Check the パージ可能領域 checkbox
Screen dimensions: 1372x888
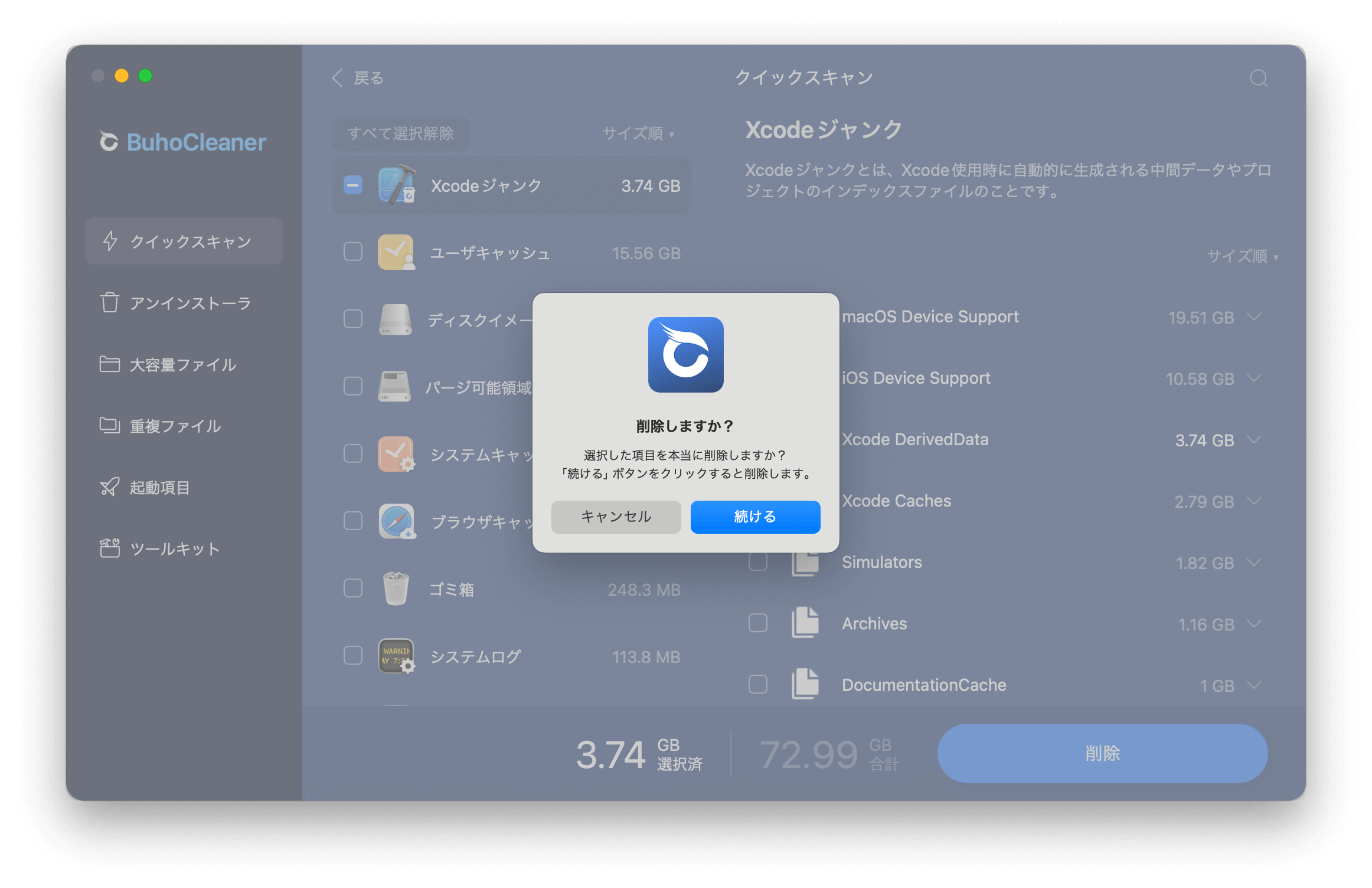[353, 387]
